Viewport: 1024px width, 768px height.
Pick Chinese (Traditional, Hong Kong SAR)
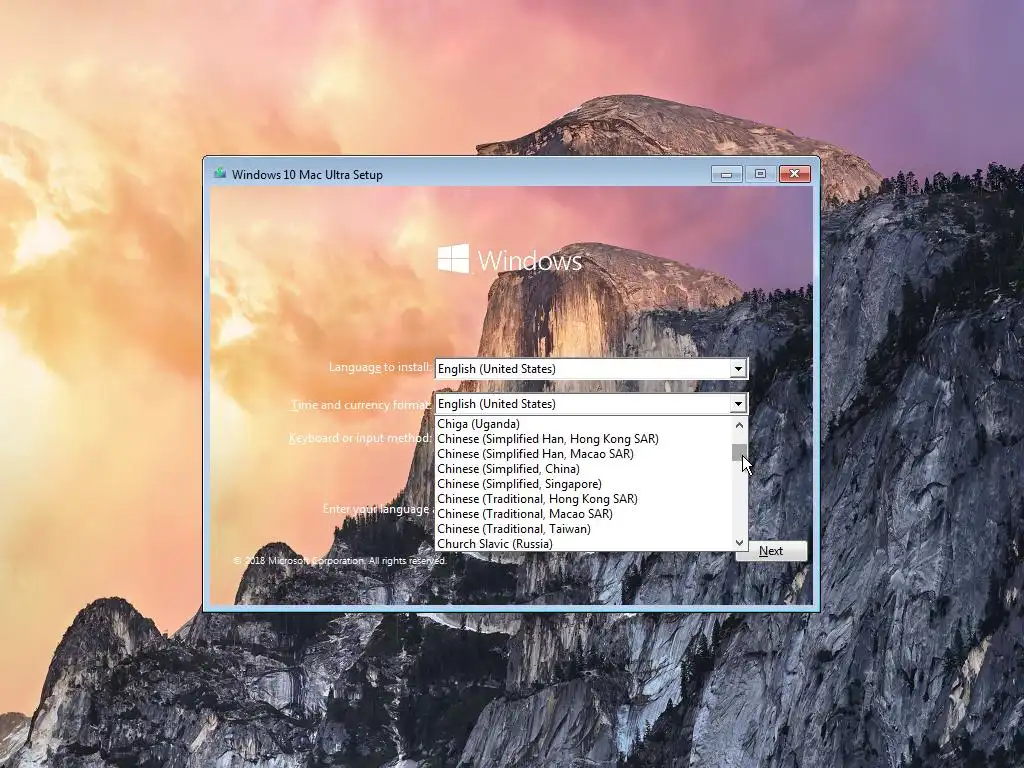click(583, 499)
